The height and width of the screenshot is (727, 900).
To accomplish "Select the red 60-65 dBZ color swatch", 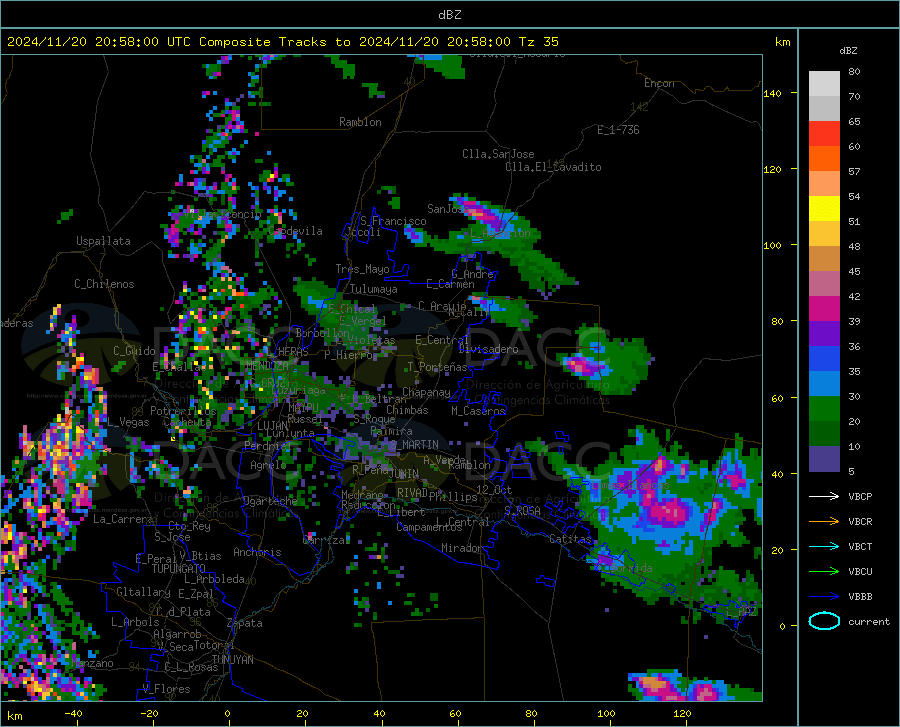I will 824,134.
